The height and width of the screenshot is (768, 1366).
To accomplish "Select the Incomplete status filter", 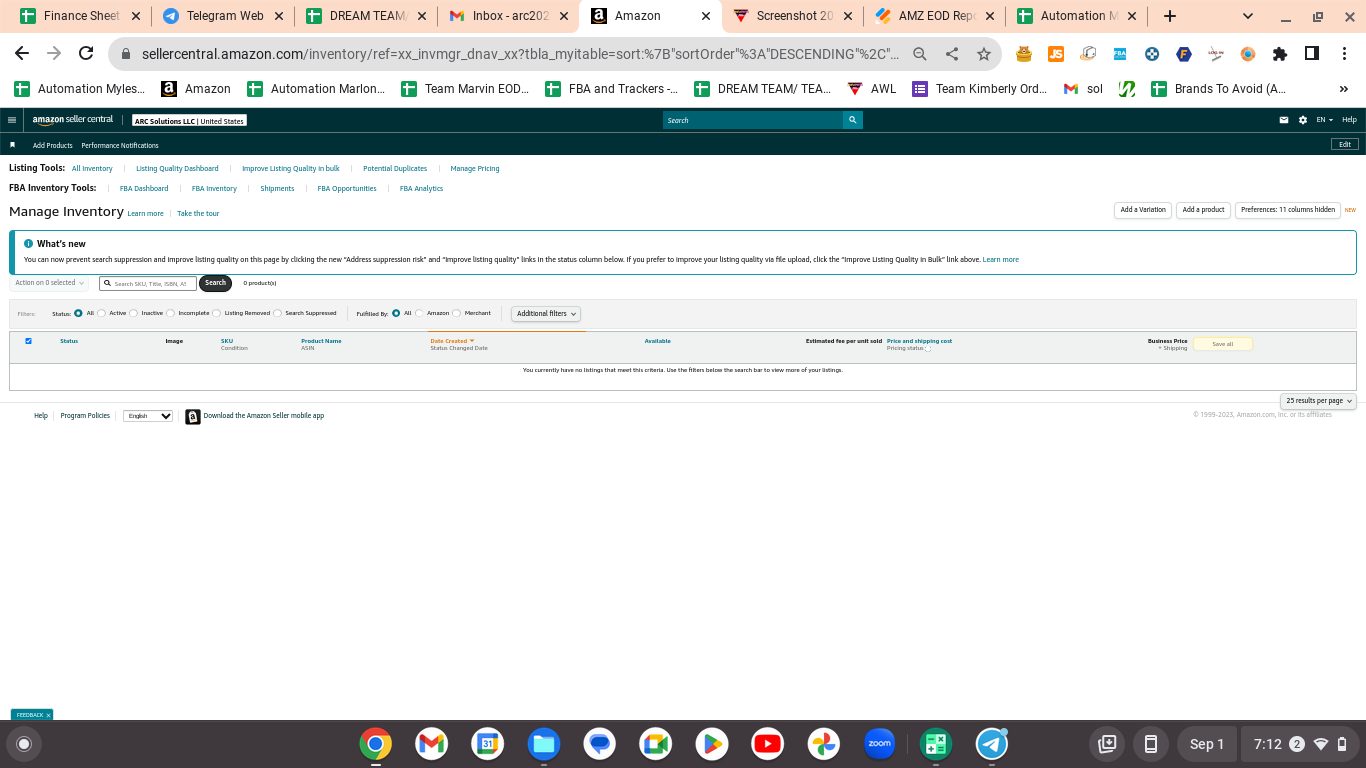I will [171, 313].
